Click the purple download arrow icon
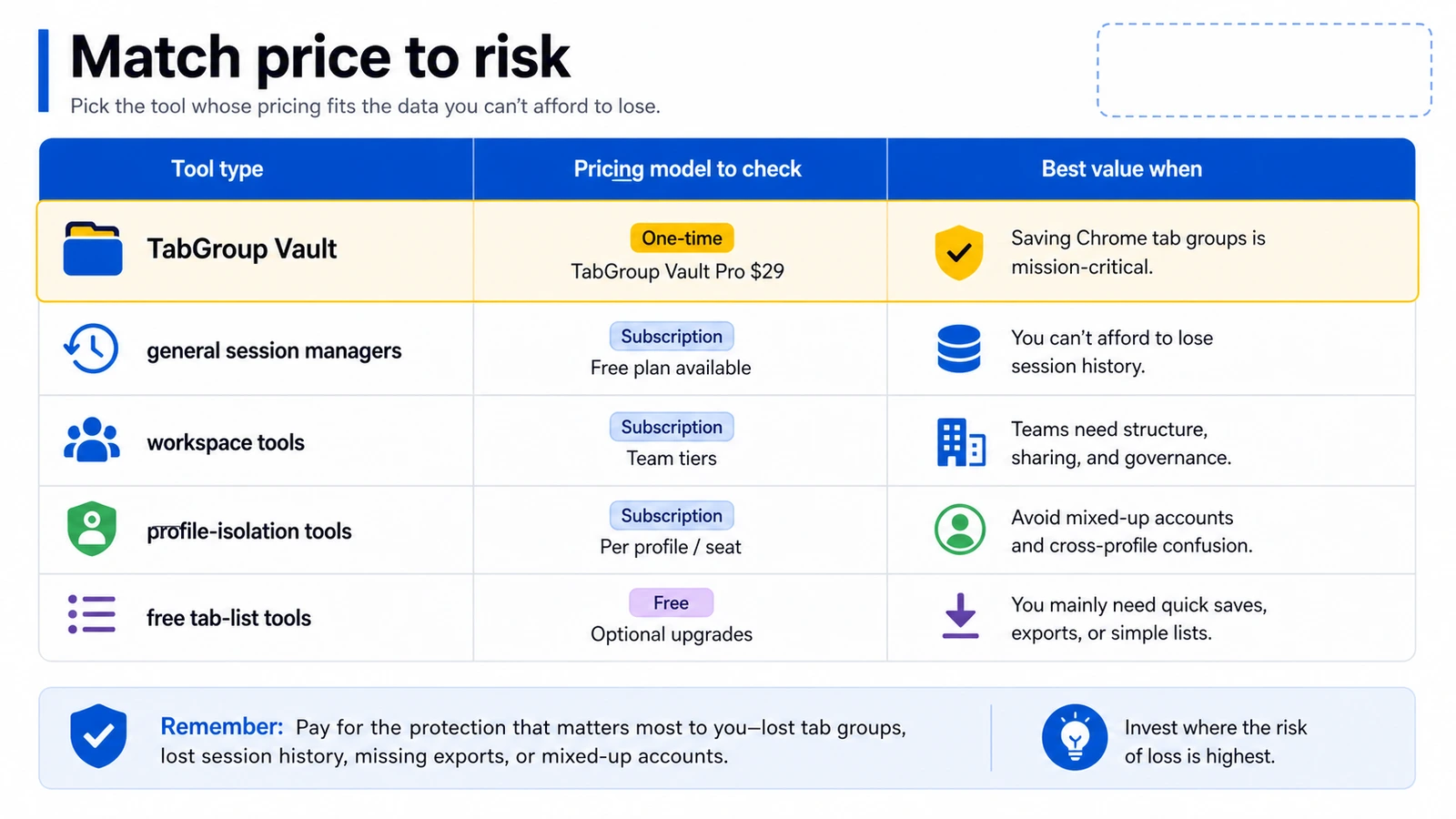Screen dimensions: 1456x819 click(960, 616)
